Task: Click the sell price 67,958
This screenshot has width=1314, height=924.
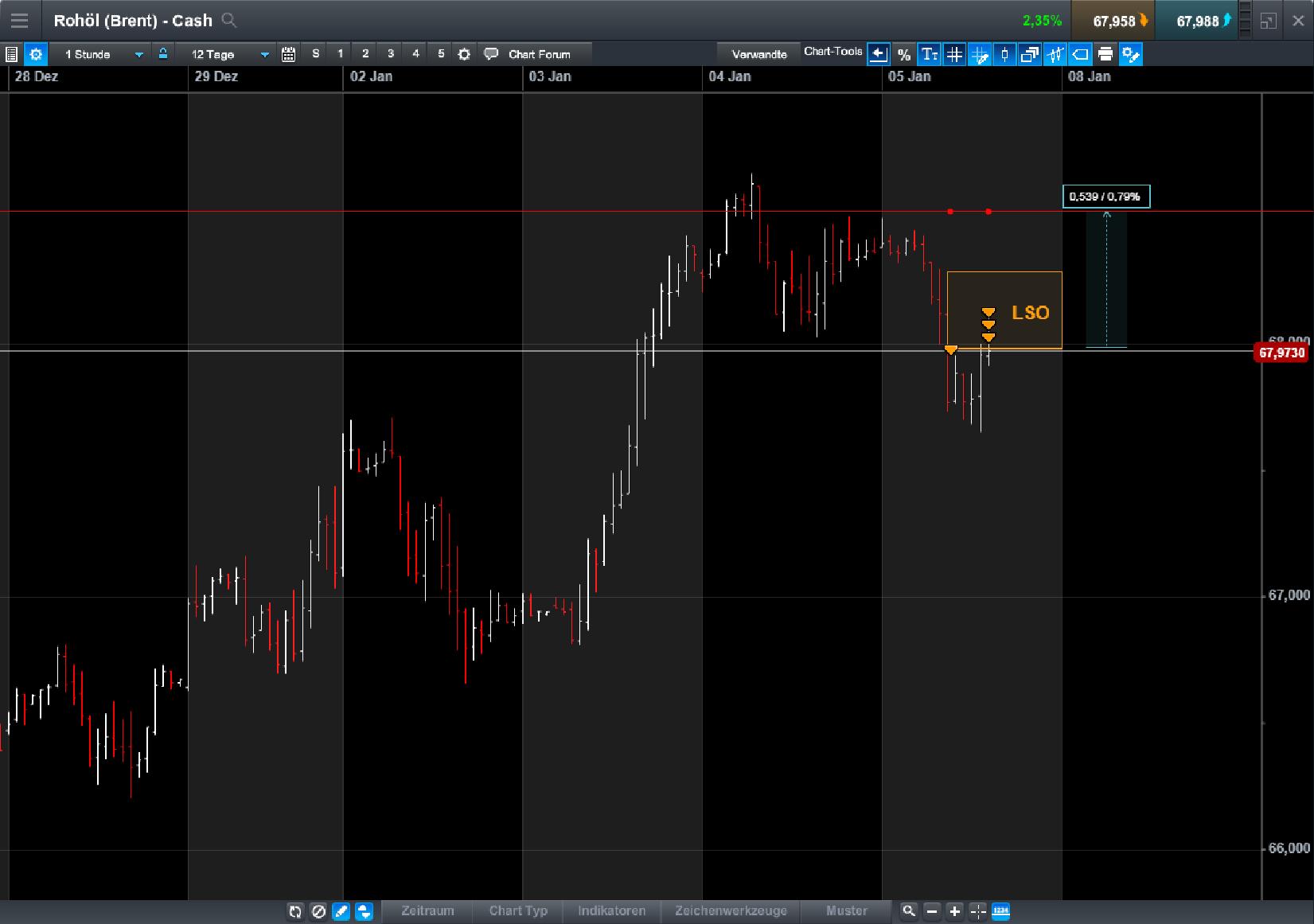Action: tap(1113, 20)
